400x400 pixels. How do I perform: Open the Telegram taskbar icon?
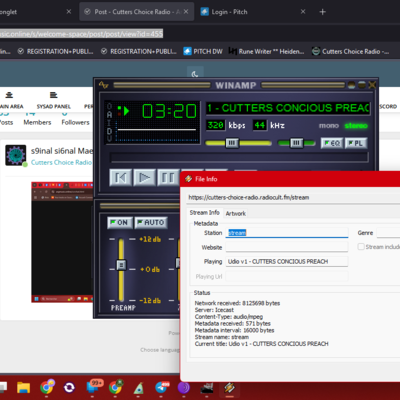[162, 387]
